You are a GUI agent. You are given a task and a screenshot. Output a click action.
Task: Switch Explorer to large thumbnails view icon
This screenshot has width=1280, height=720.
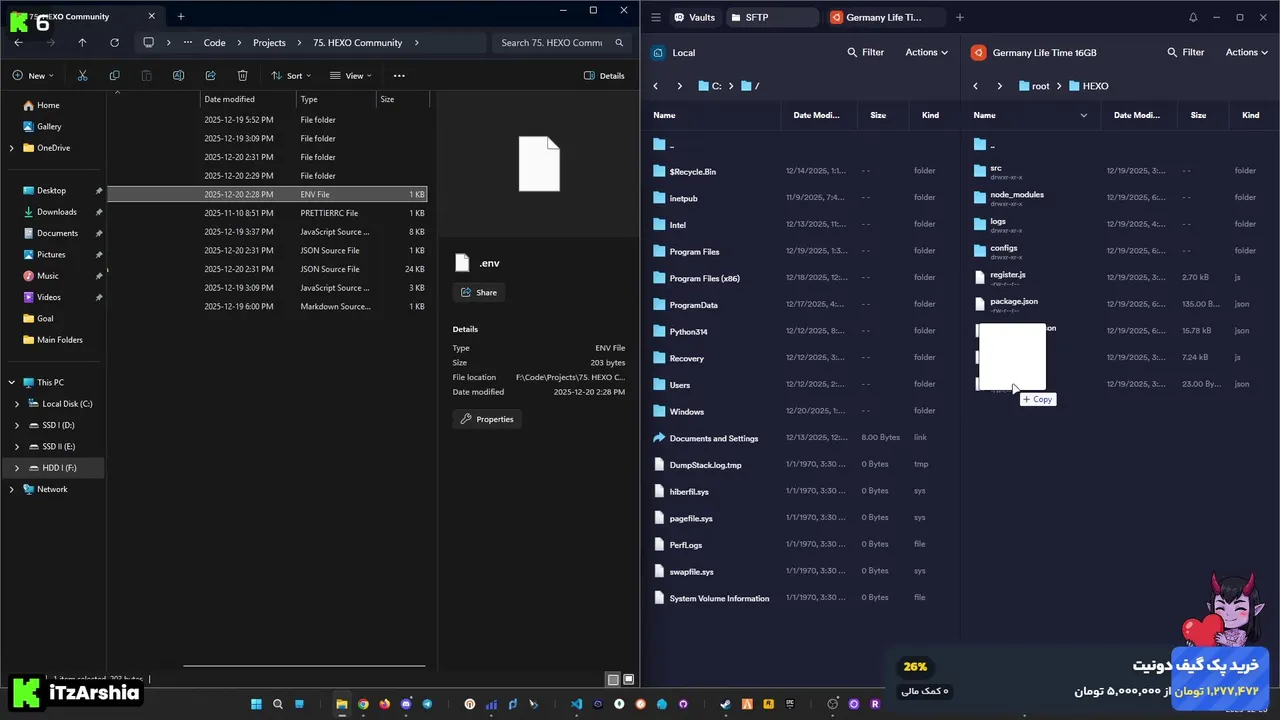pyautogui.click(x=629, y=680)
